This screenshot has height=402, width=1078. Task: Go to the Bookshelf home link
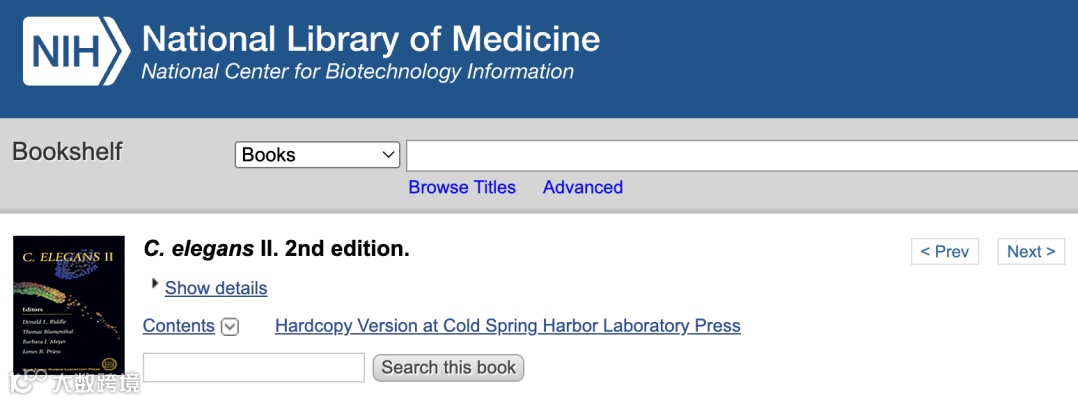[x=67, y=152]
